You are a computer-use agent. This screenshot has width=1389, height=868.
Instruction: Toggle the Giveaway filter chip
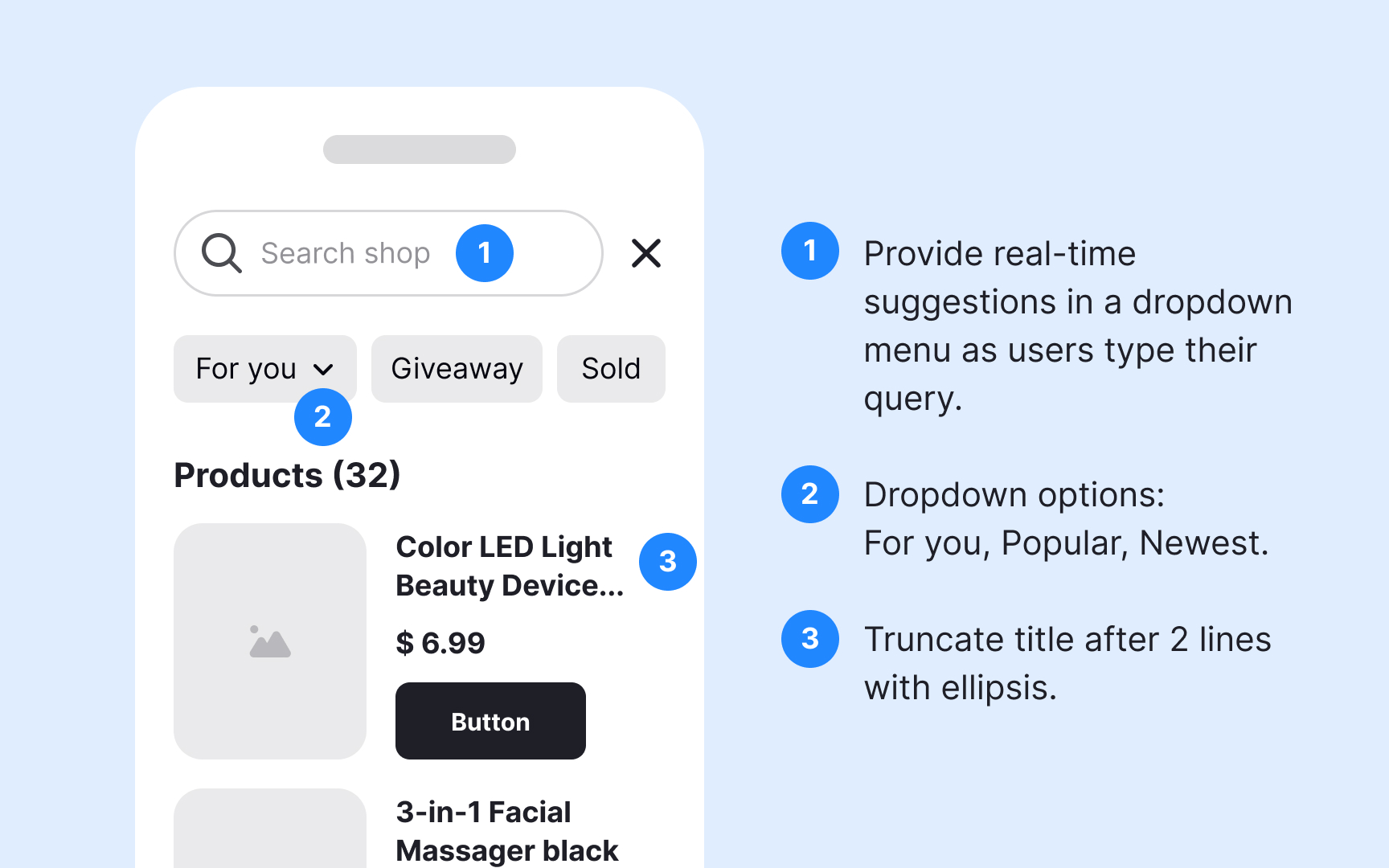point(456,369)
